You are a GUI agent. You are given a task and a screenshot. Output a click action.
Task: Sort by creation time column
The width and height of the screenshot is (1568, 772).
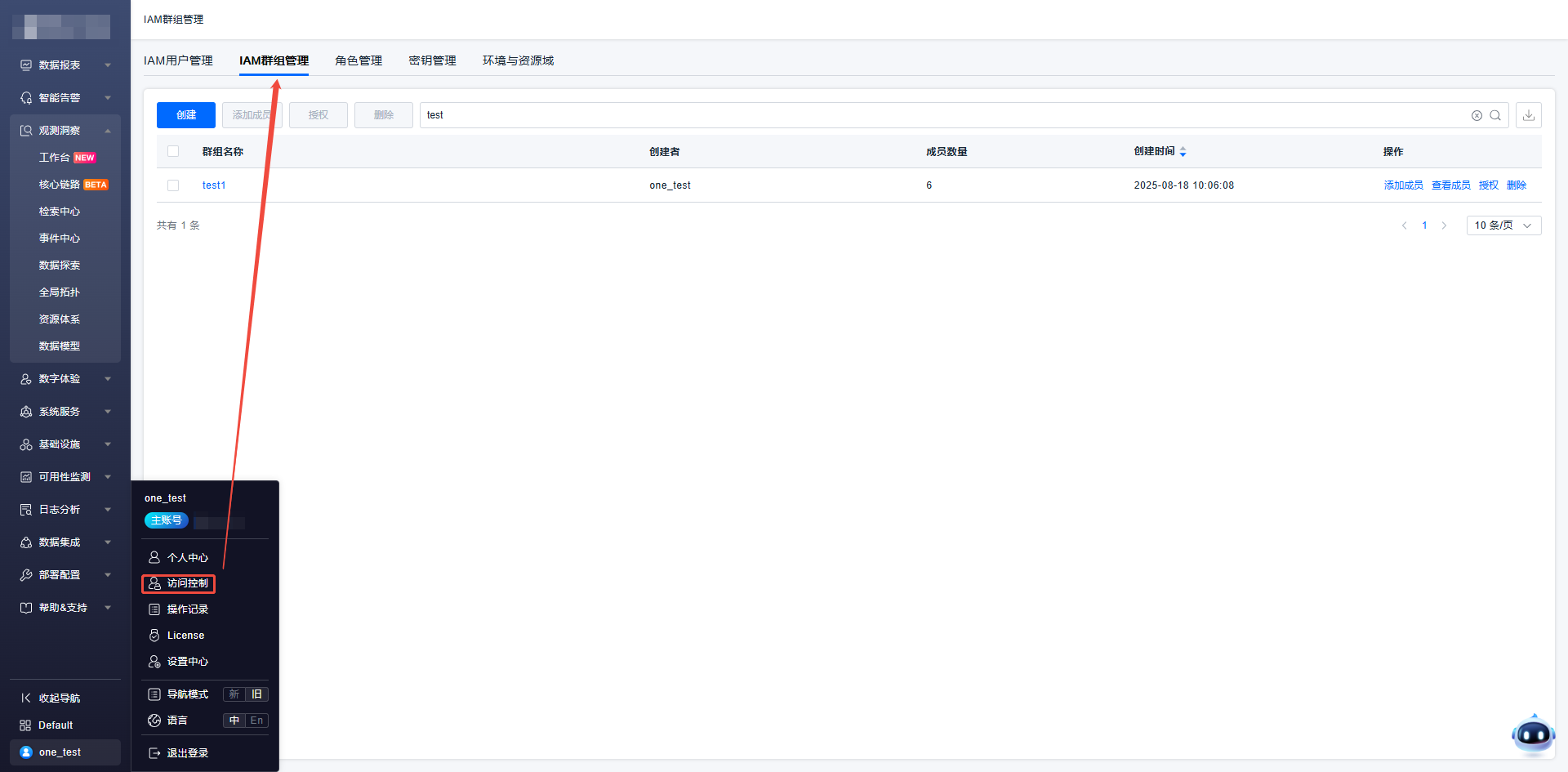pyautogui.click(x=1183, y=152)
